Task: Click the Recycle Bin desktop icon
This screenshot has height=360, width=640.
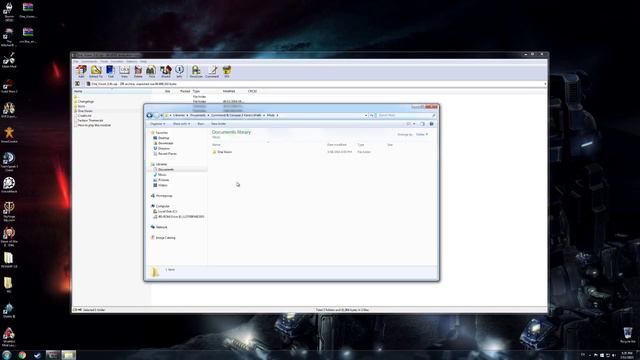Action: click(x=628, y=334)
